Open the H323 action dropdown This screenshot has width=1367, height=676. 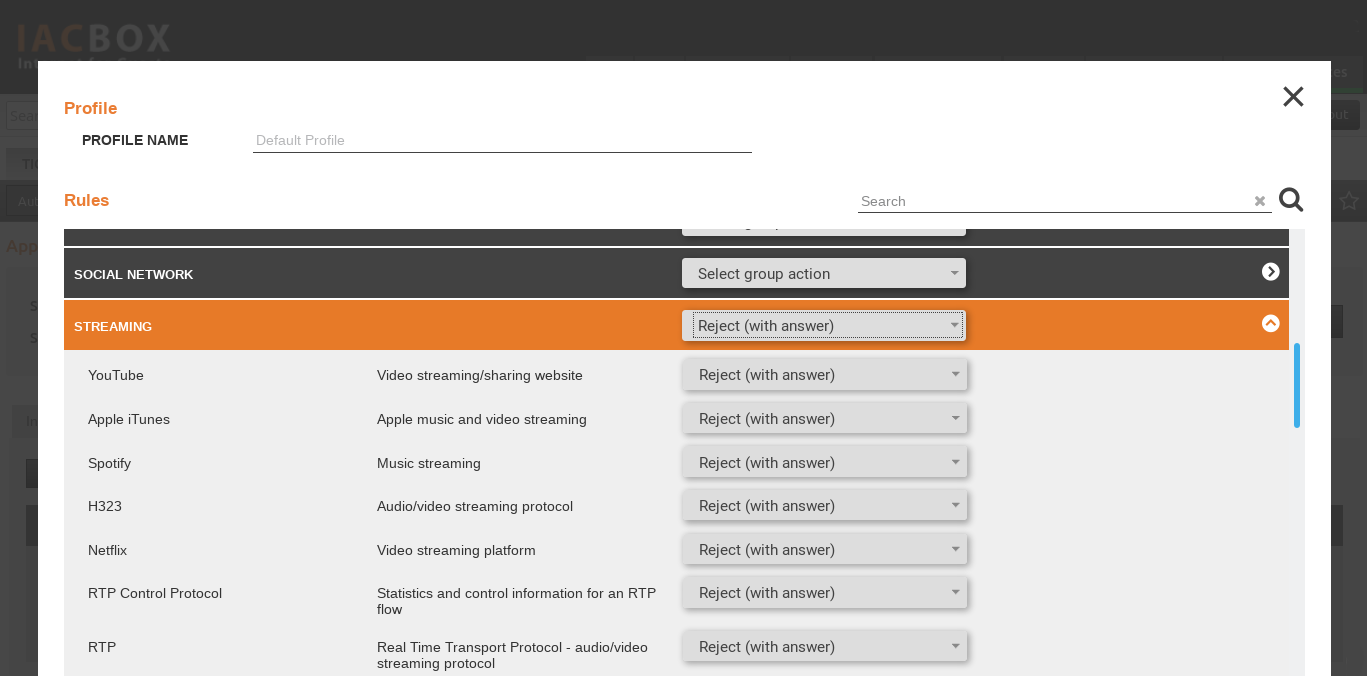[x=825, y=506]
